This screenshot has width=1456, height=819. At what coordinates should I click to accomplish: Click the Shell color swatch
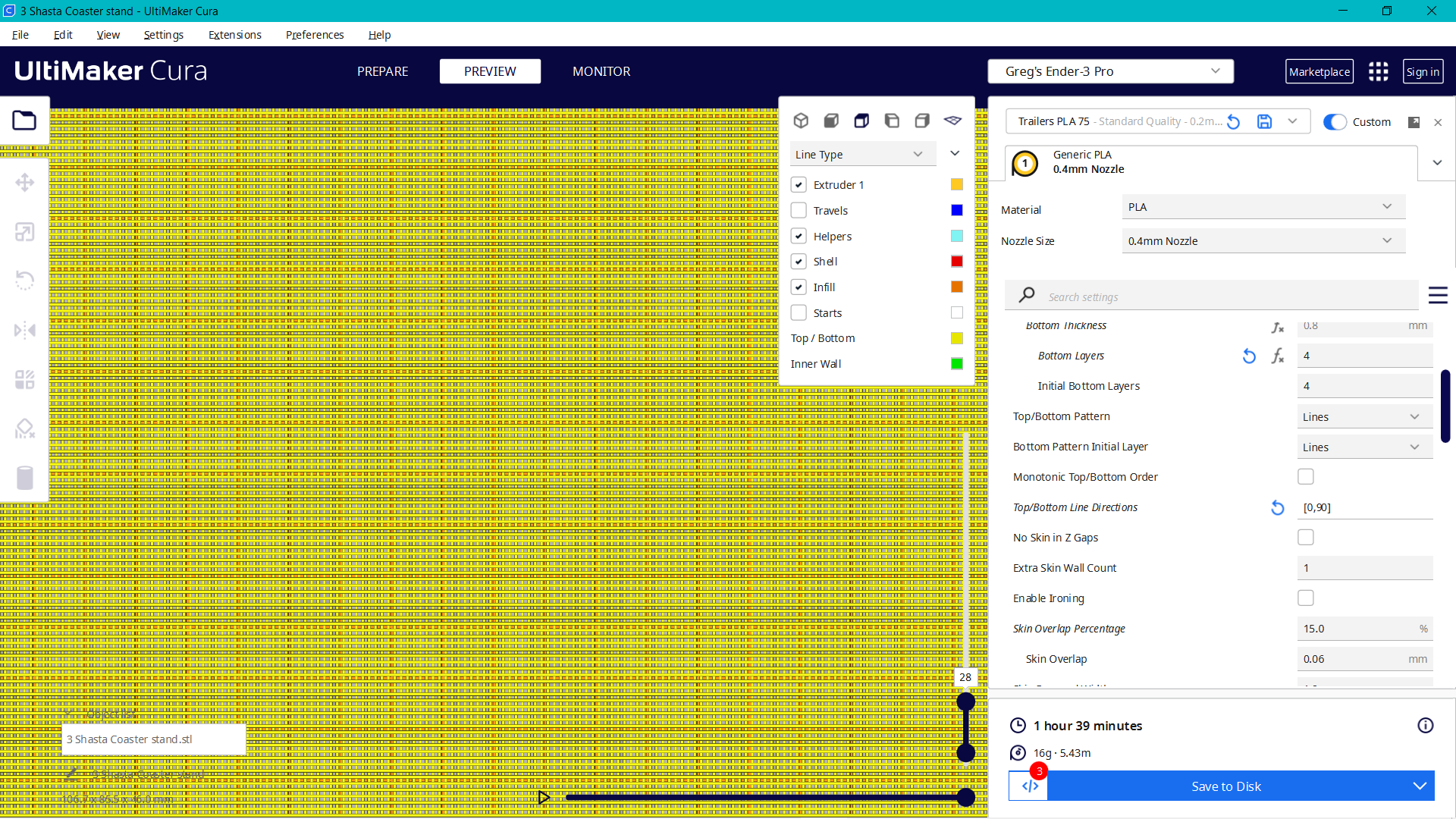point(956,261)
